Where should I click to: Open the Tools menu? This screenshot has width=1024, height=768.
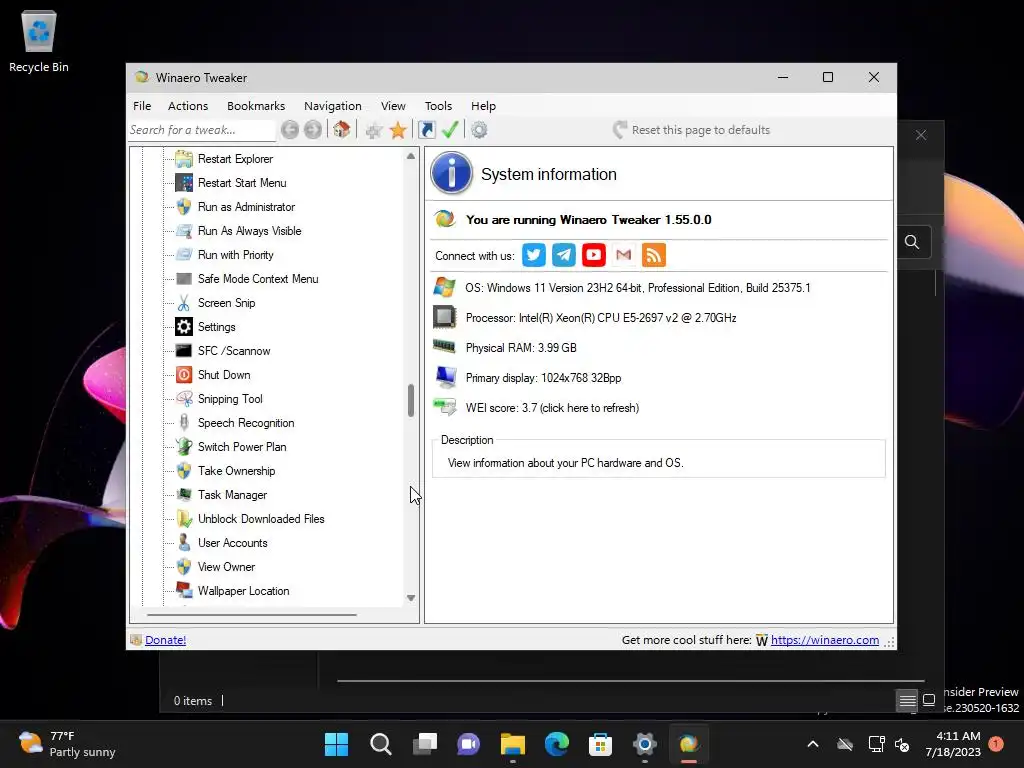[438, 106]
